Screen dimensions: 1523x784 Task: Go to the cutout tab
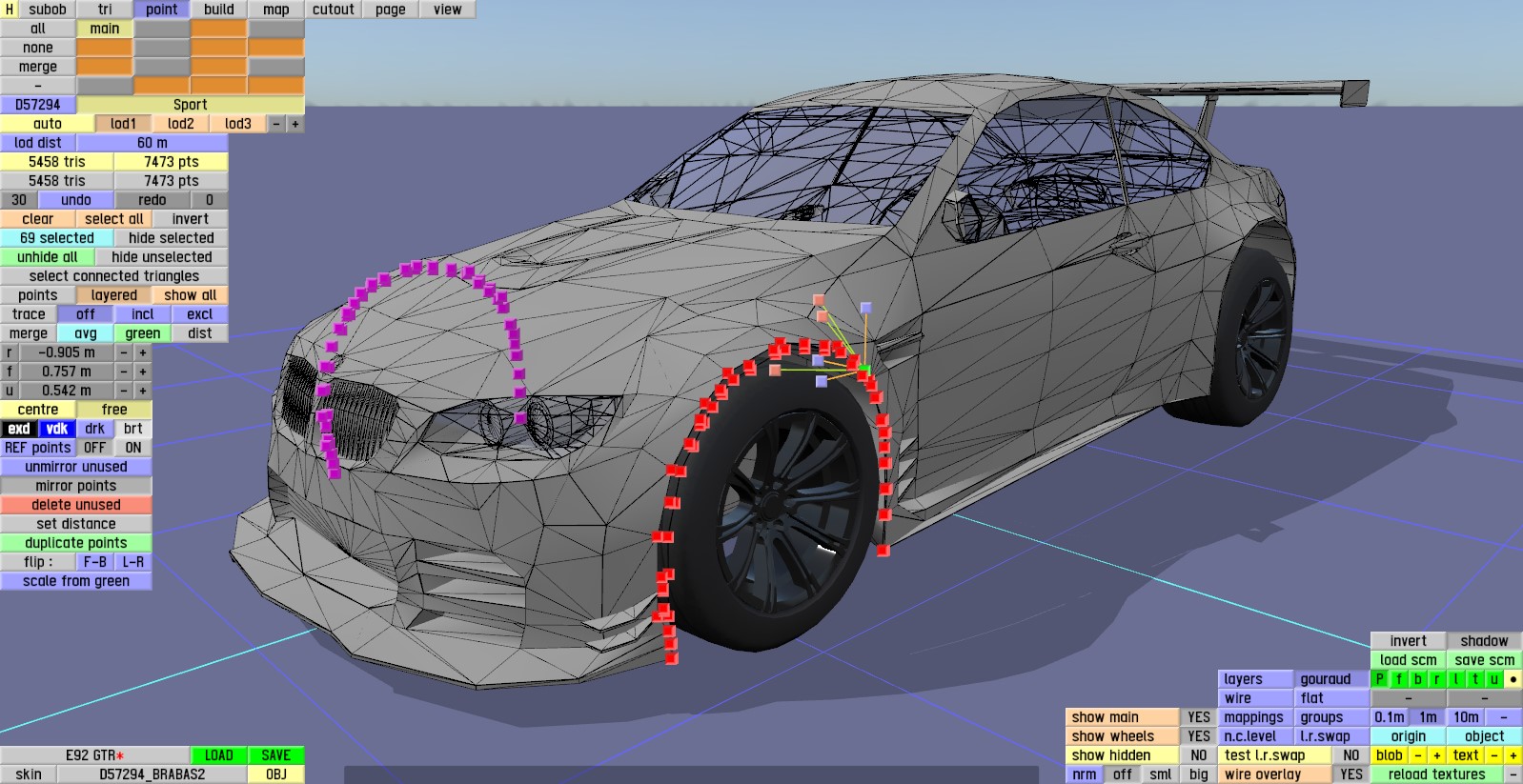(x=334, y=10)
